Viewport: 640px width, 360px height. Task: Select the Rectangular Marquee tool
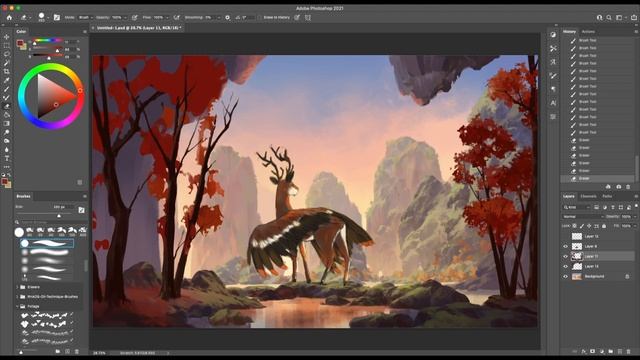[7, 46]
